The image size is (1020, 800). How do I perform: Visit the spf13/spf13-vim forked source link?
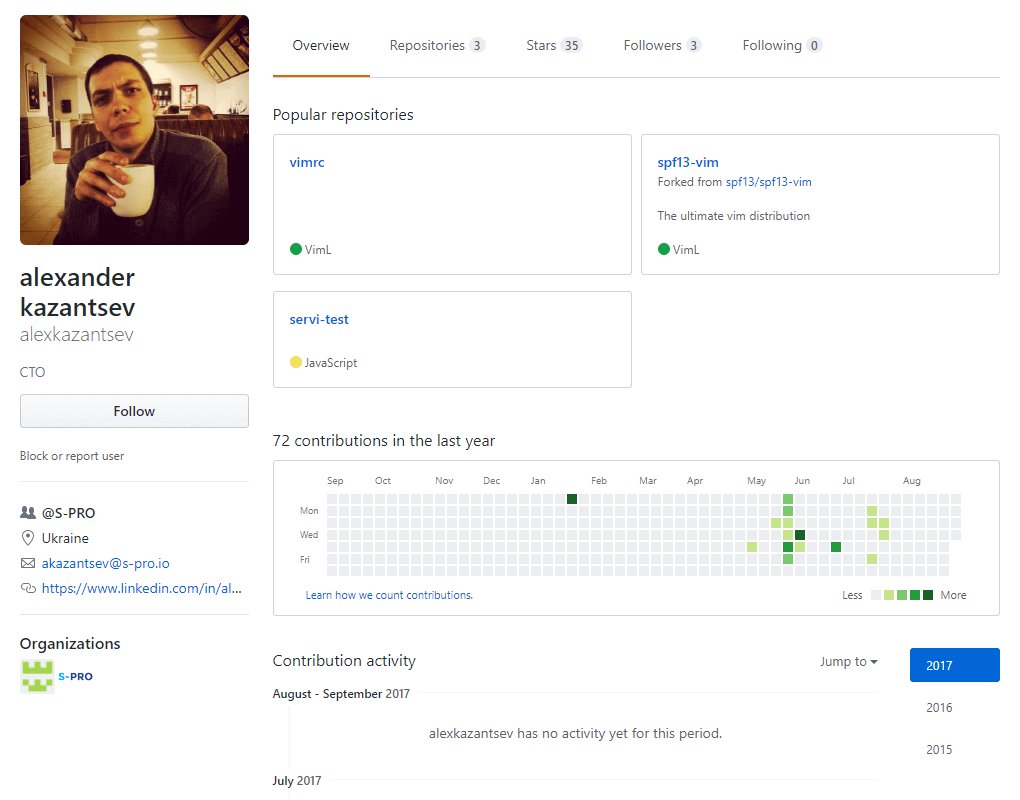point(768,182)
